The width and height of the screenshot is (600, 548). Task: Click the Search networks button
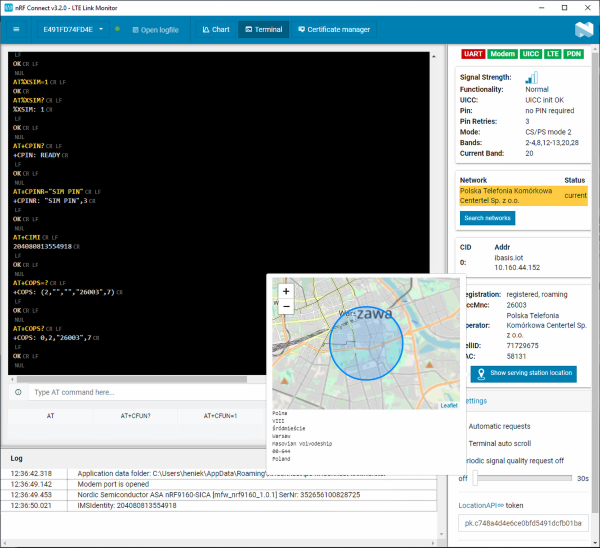488,218
